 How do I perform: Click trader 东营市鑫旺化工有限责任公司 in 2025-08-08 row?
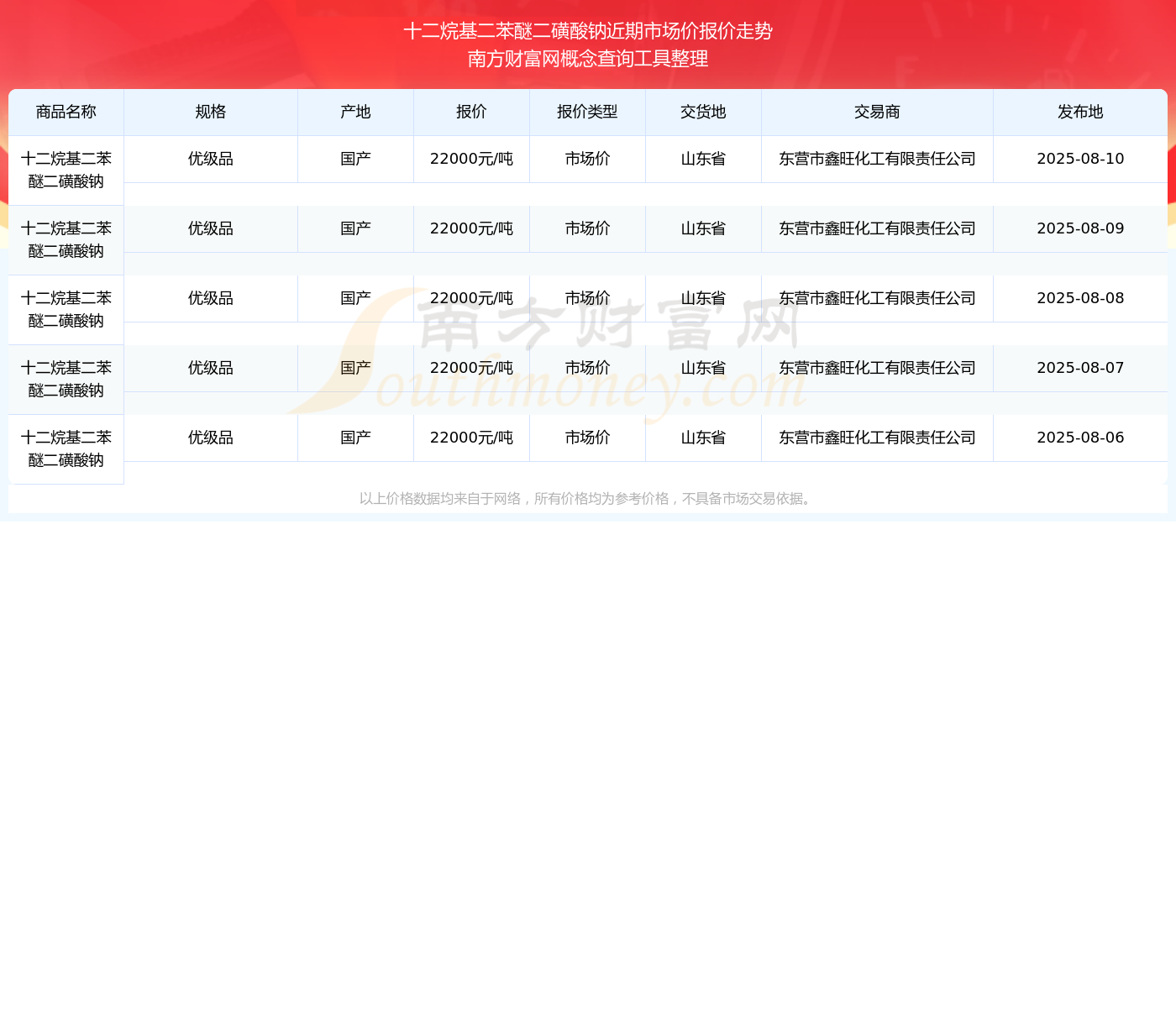[878, 298]
